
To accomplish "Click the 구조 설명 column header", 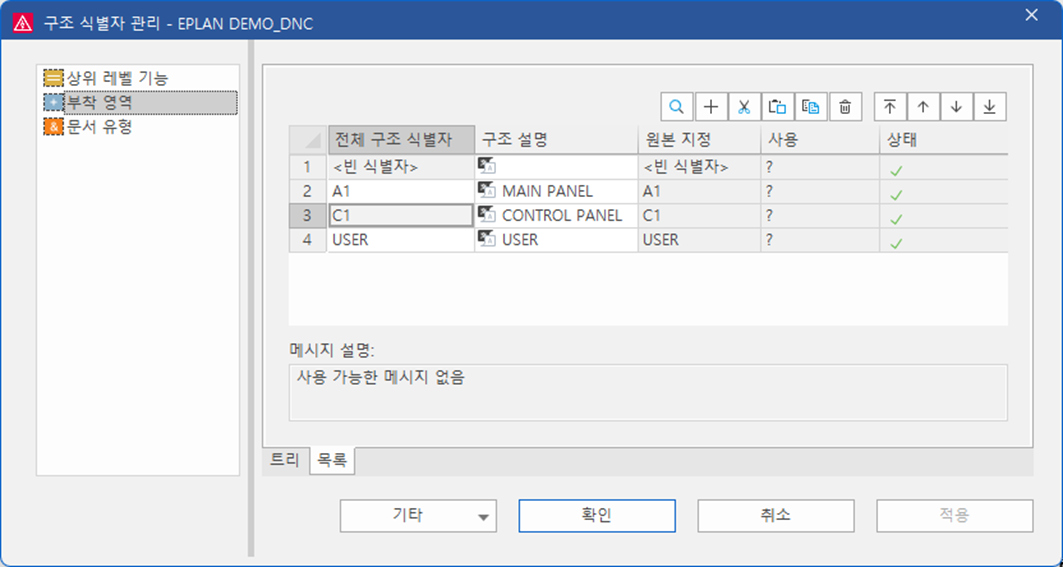I will [557, 140].
